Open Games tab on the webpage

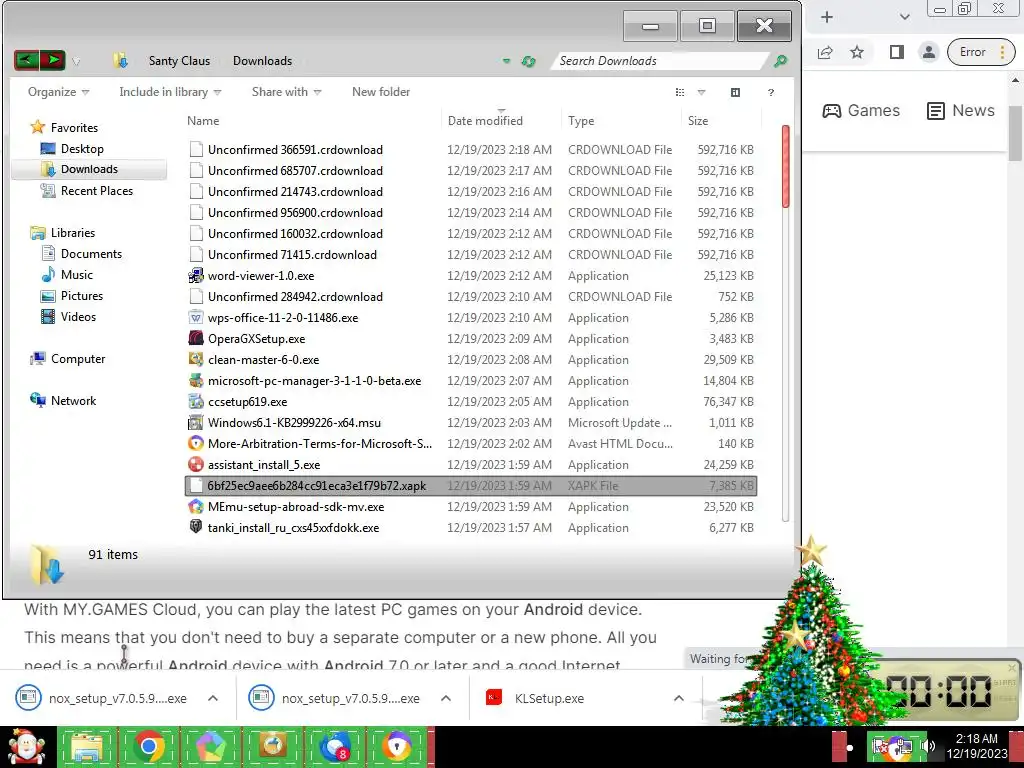[x=861, y=110]
